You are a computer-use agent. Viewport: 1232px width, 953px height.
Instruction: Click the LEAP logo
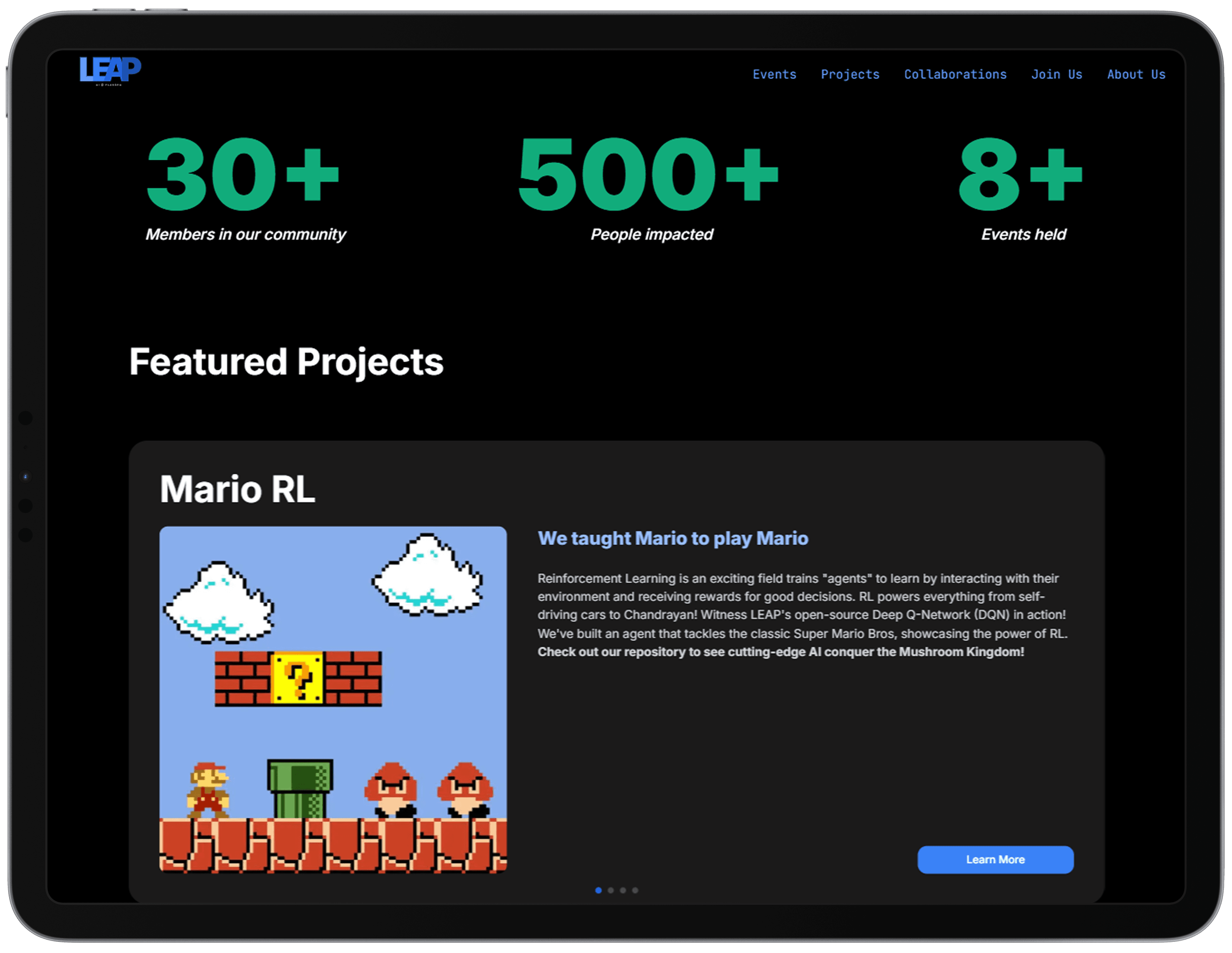tap(110, 70)
